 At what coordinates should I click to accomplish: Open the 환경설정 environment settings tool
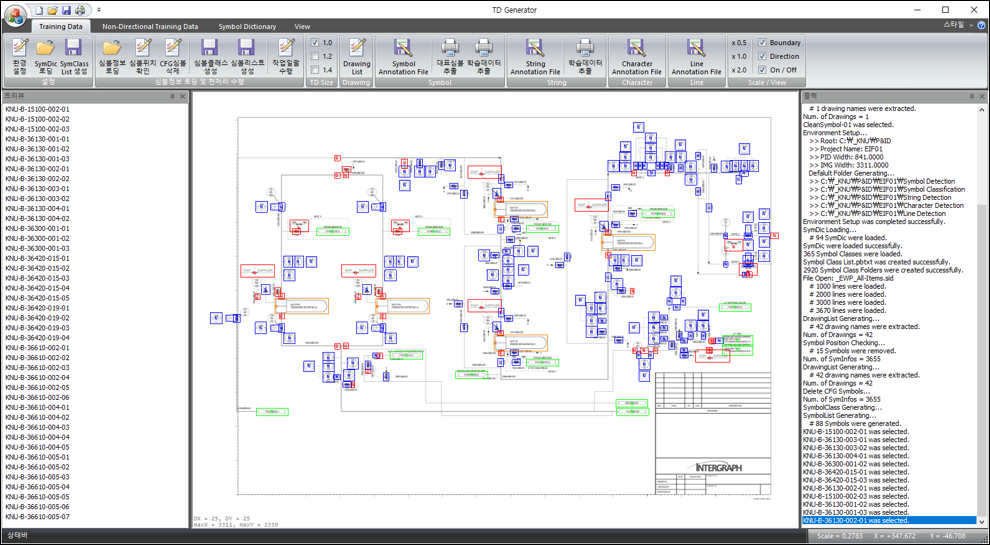click(19, 55)
